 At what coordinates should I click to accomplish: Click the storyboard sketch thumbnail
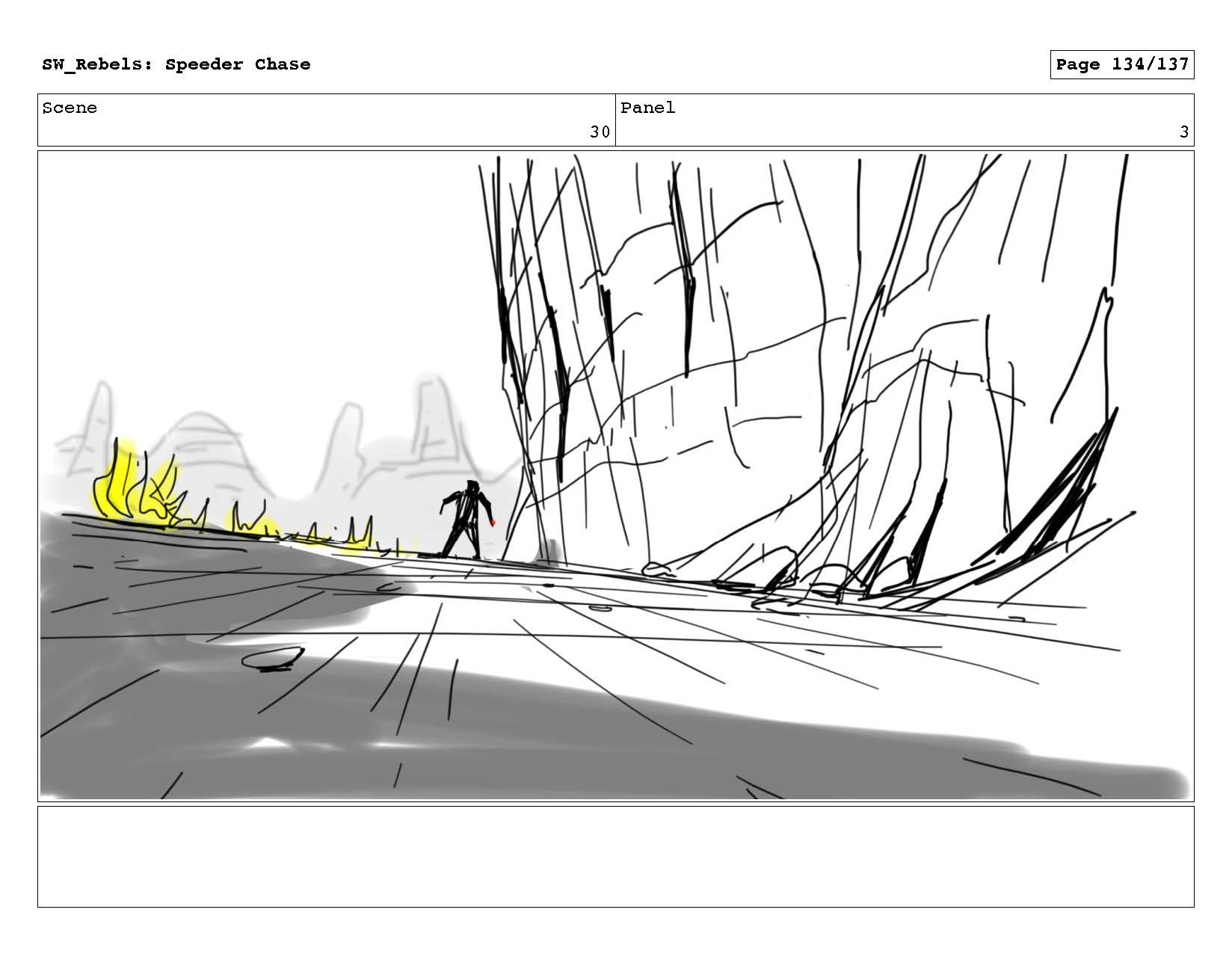coord(616,476)
